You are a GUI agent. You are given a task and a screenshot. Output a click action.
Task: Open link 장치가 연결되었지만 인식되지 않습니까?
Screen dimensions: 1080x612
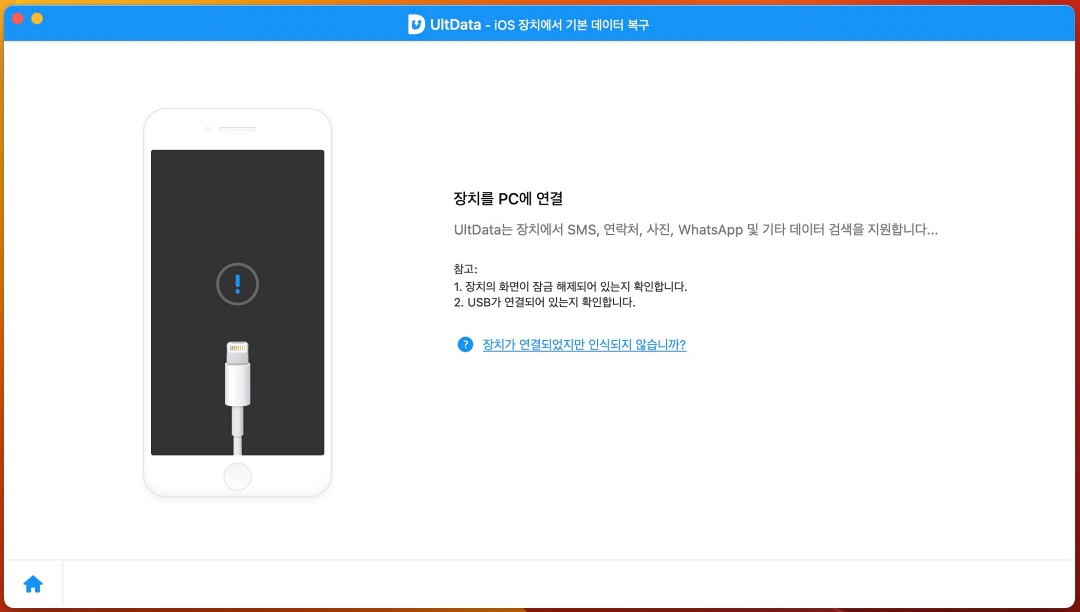tap(584, 344)
